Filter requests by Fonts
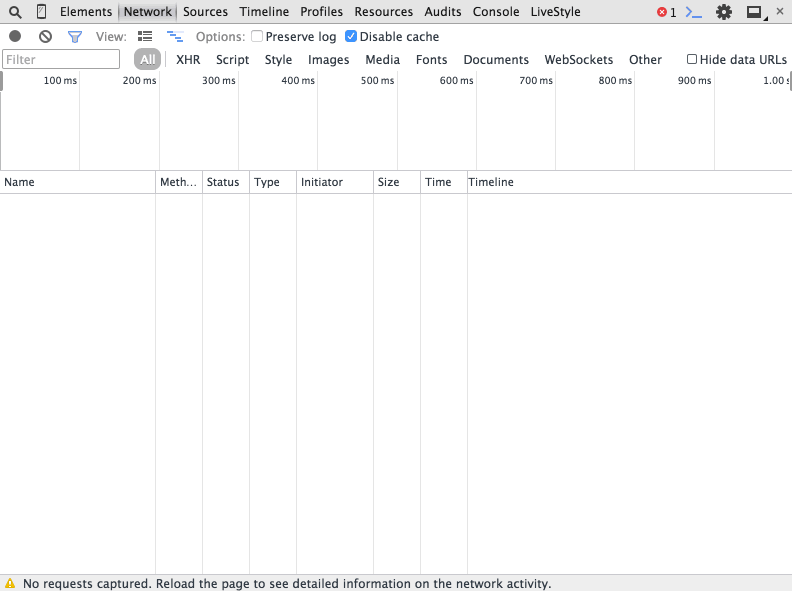Screen dimensions: 792x591 click(x=431, y=60)
